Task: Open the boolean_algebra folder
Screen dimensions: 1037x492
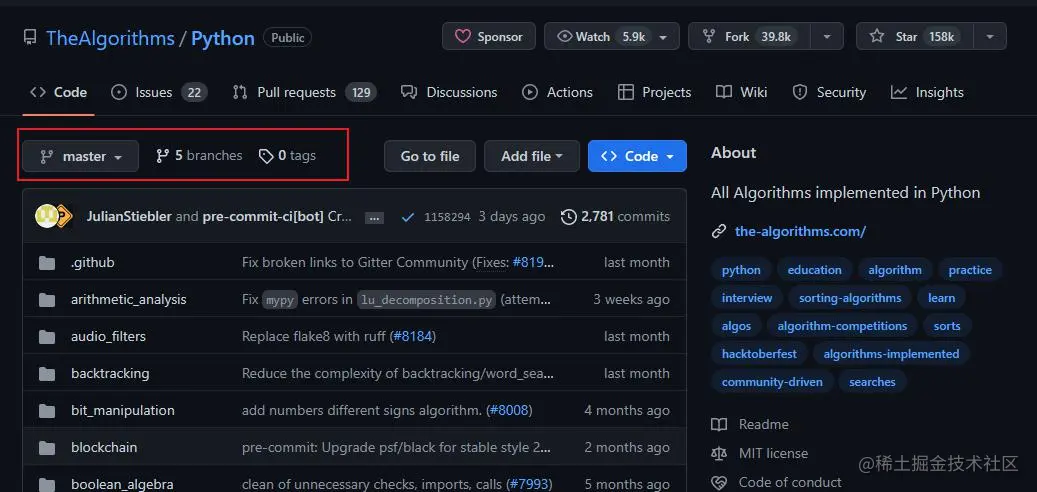Action: pos(122,485)
